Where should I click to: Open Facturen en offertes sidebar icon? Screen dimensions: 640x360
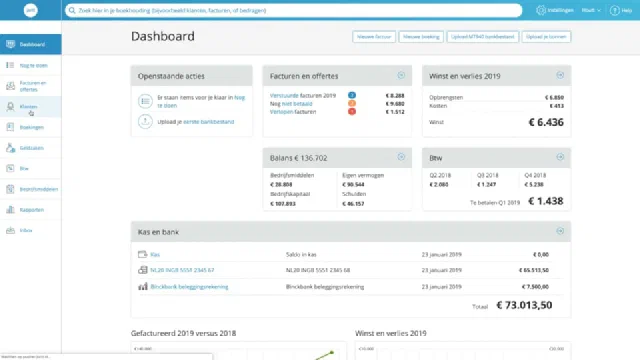[x=10, y=86]
